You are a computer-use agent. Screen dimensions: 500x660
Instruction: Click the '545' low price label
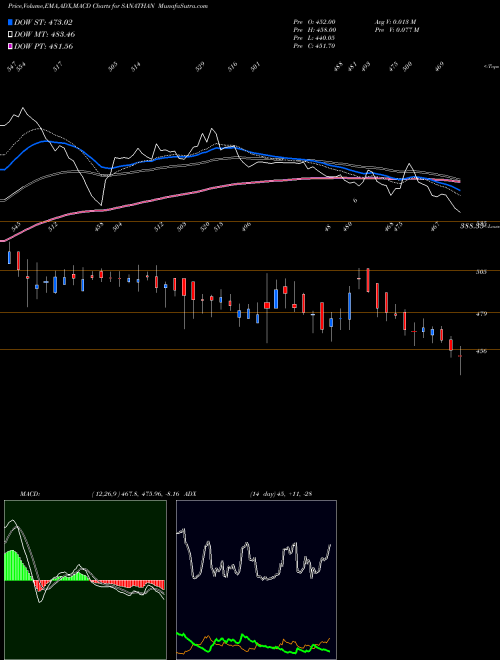[16, 228]
